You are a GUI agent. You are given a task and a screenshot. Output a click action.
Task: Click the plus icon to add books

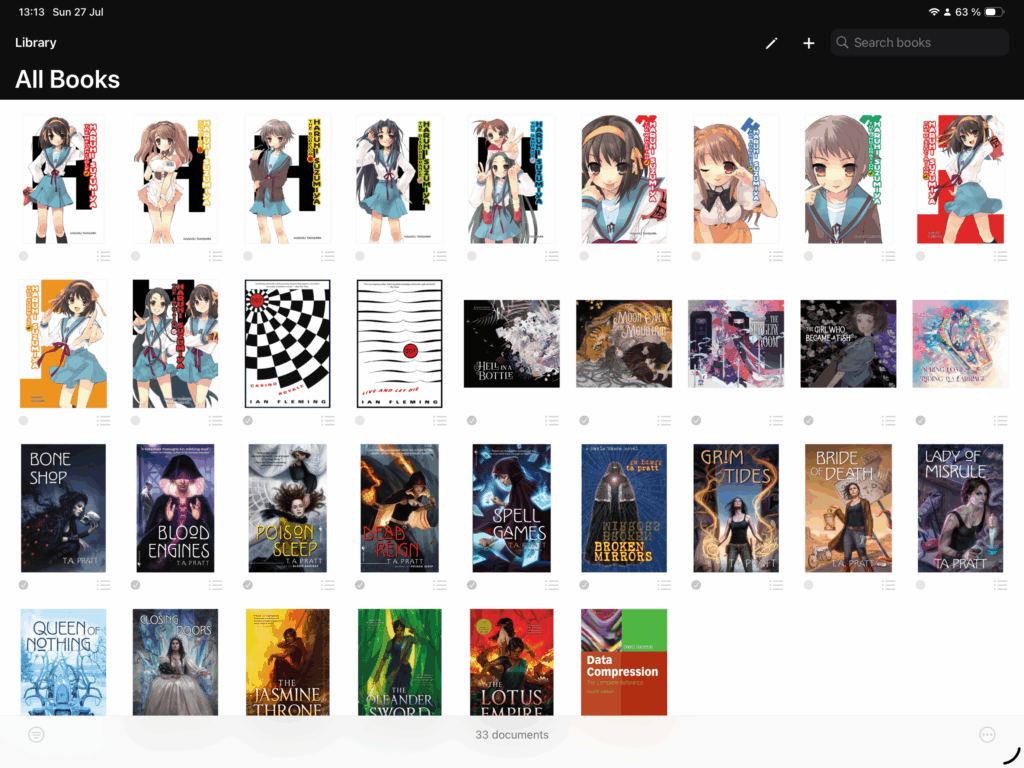click(x=808, y=43)
